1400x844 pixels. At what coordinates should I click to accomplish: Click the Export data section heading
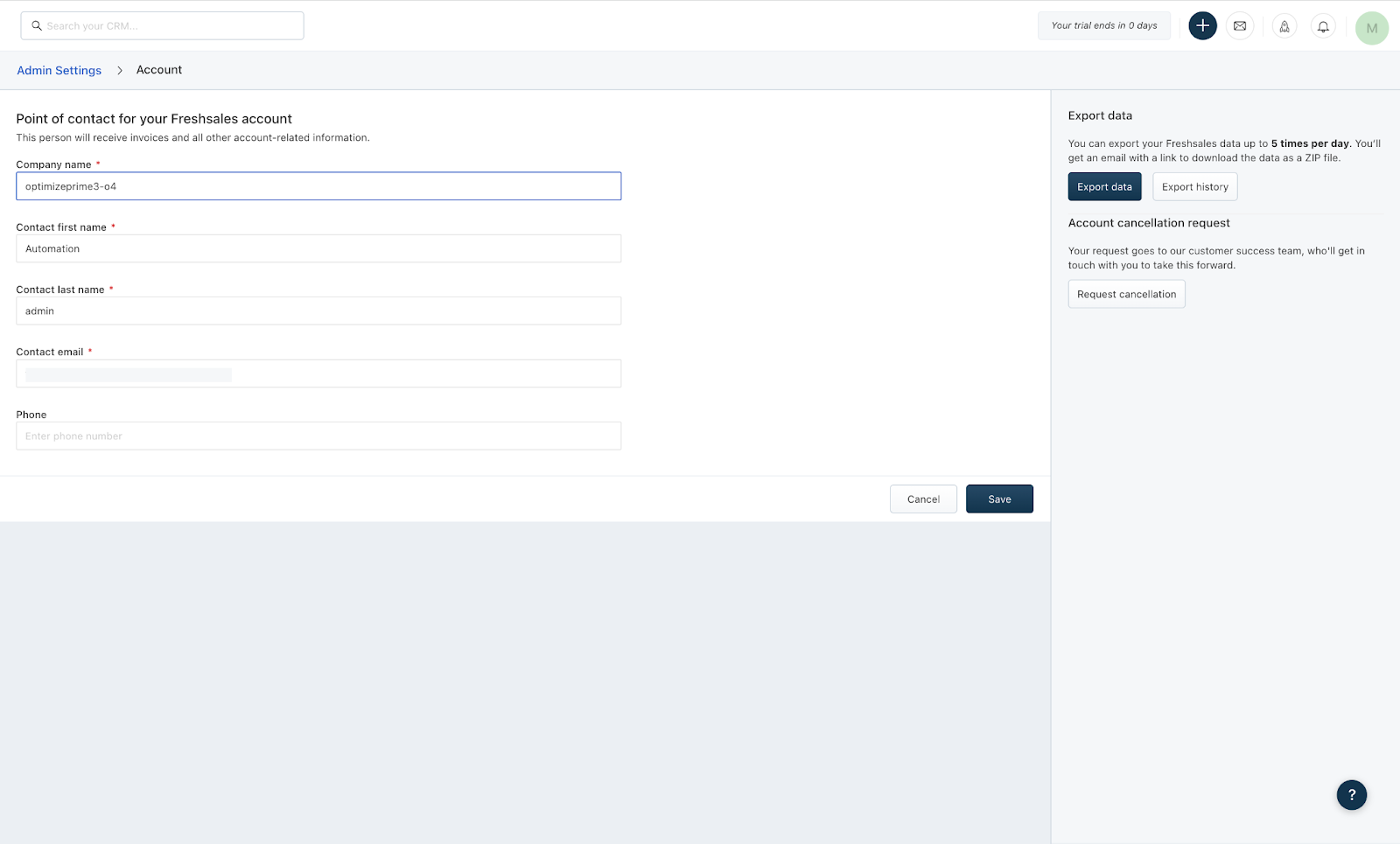tap(1100, 115)
